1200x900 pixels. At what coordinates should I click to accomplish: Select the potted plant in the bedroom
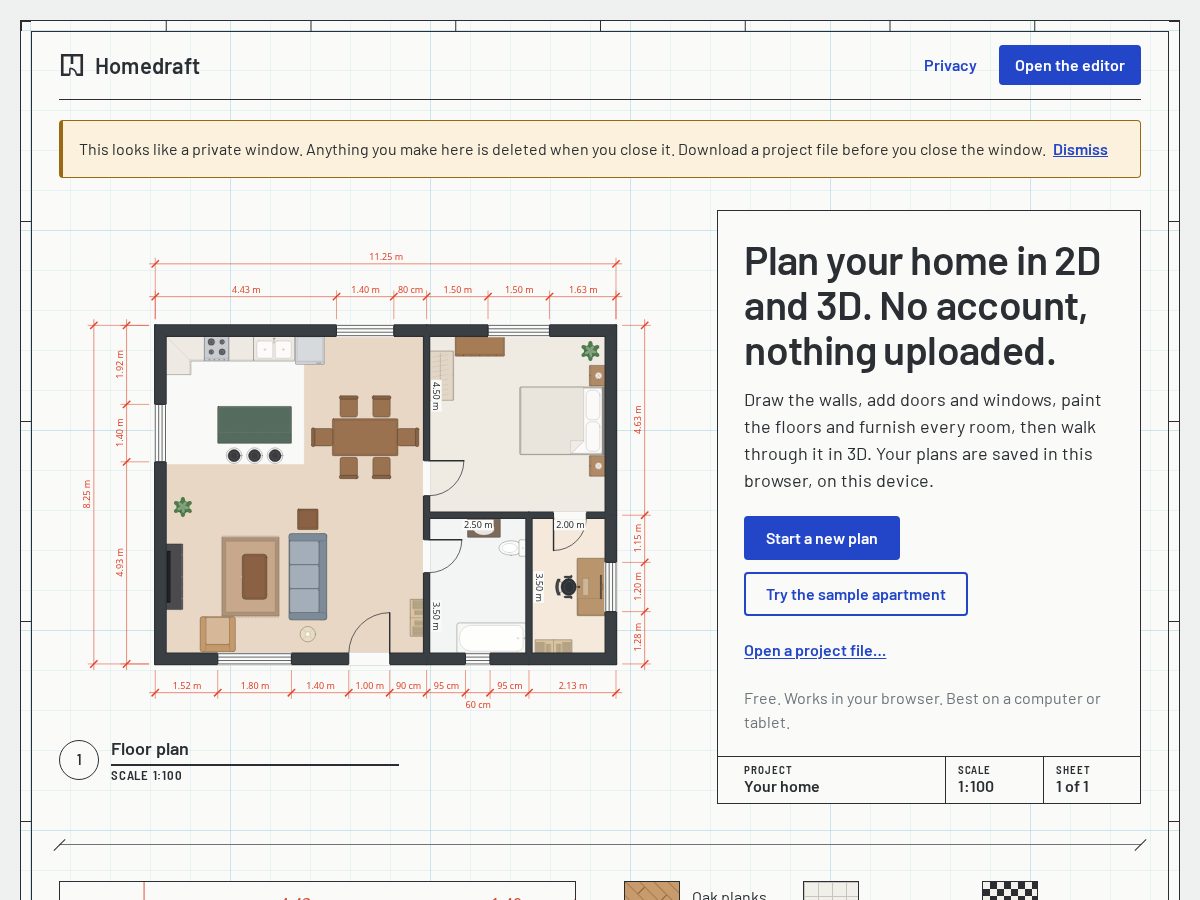590,351
